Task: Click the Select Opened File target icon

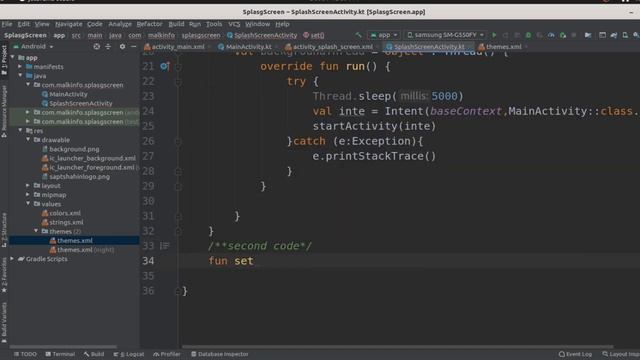Action: [96, 47]
